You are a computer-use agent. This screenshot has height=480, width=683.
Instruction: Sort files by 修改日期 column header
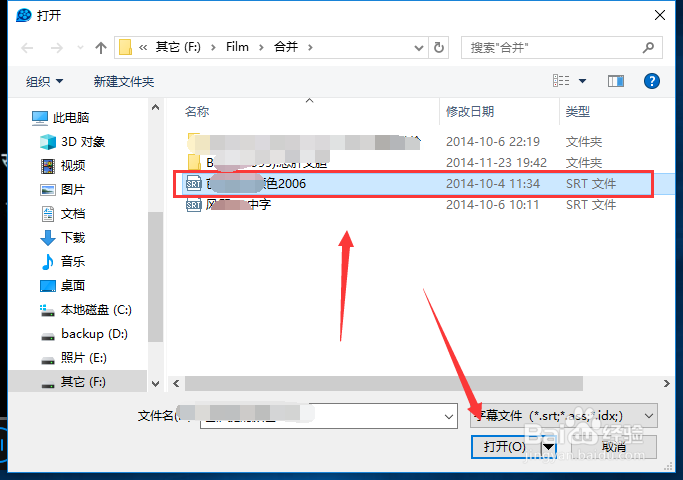(470, 112)
